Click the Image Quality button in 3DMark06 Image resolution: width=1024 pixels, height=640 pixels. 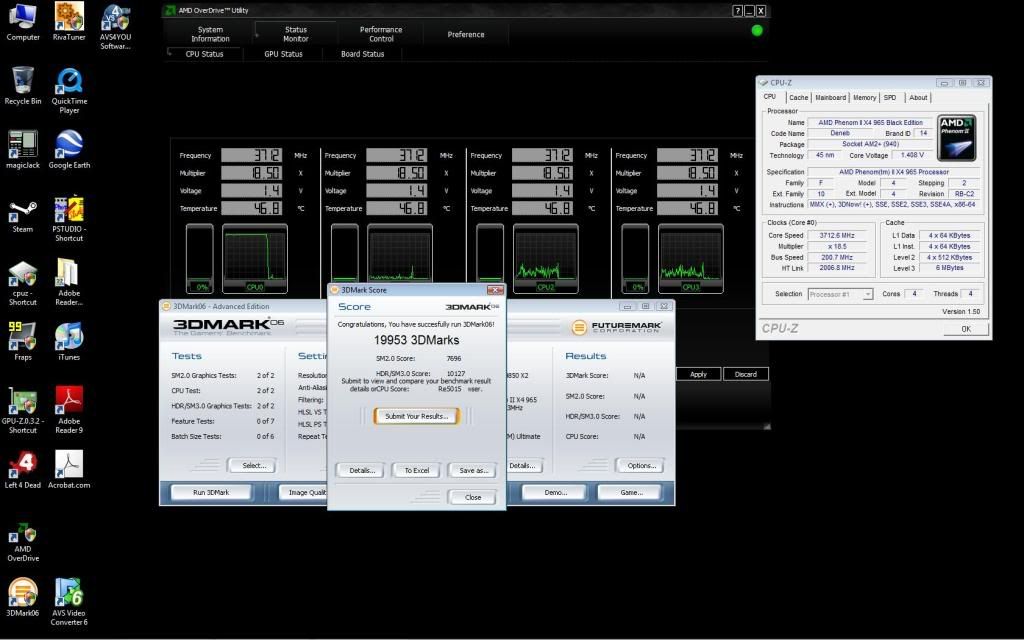pos(303,492)
